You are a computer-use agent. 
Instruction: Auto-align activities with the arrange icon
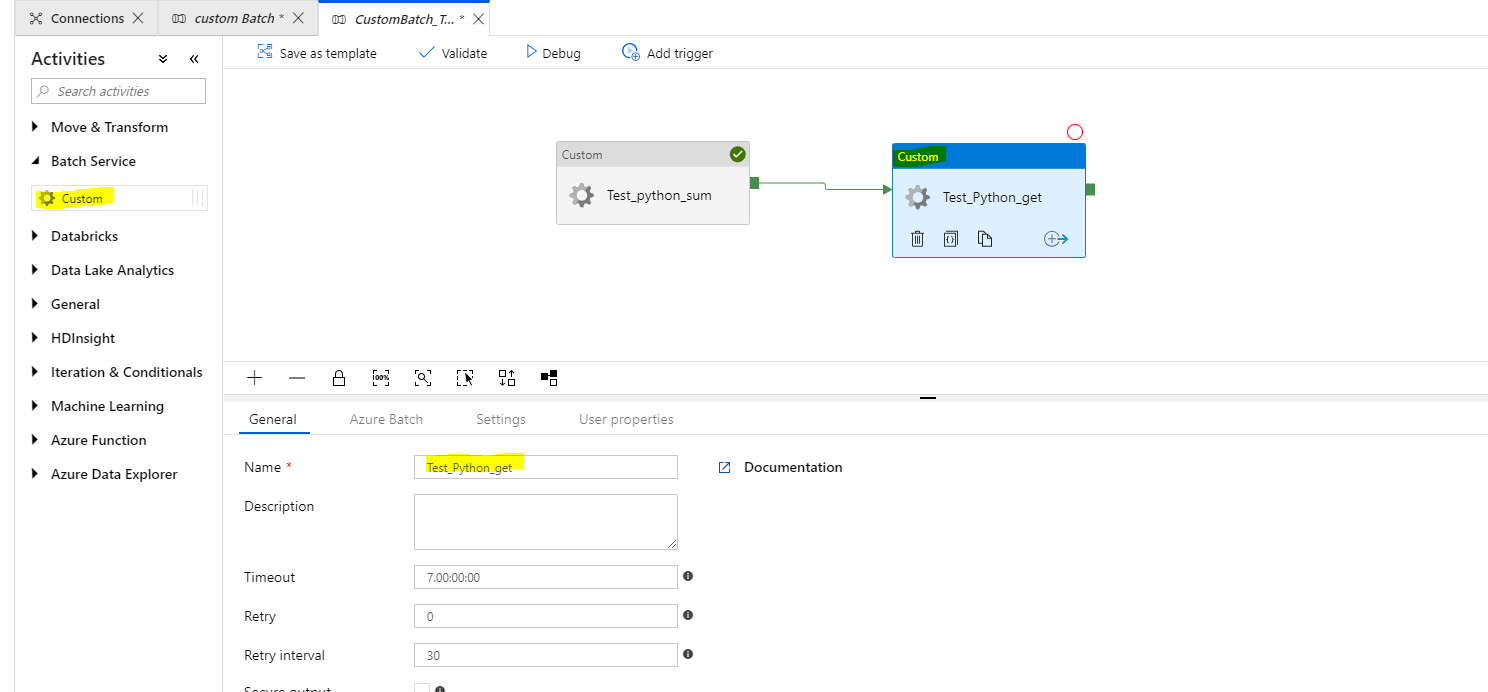pyautogui.click(x=507, y=377)
